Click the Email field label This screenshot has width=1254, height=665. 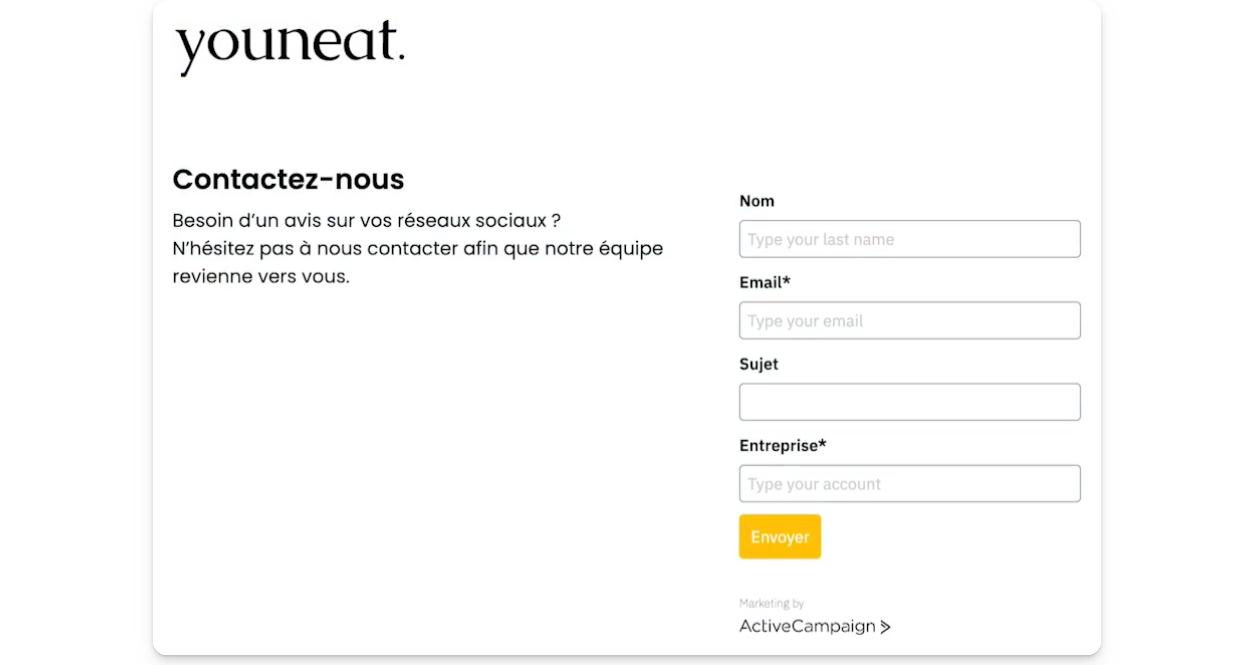(x=761, y=283)
